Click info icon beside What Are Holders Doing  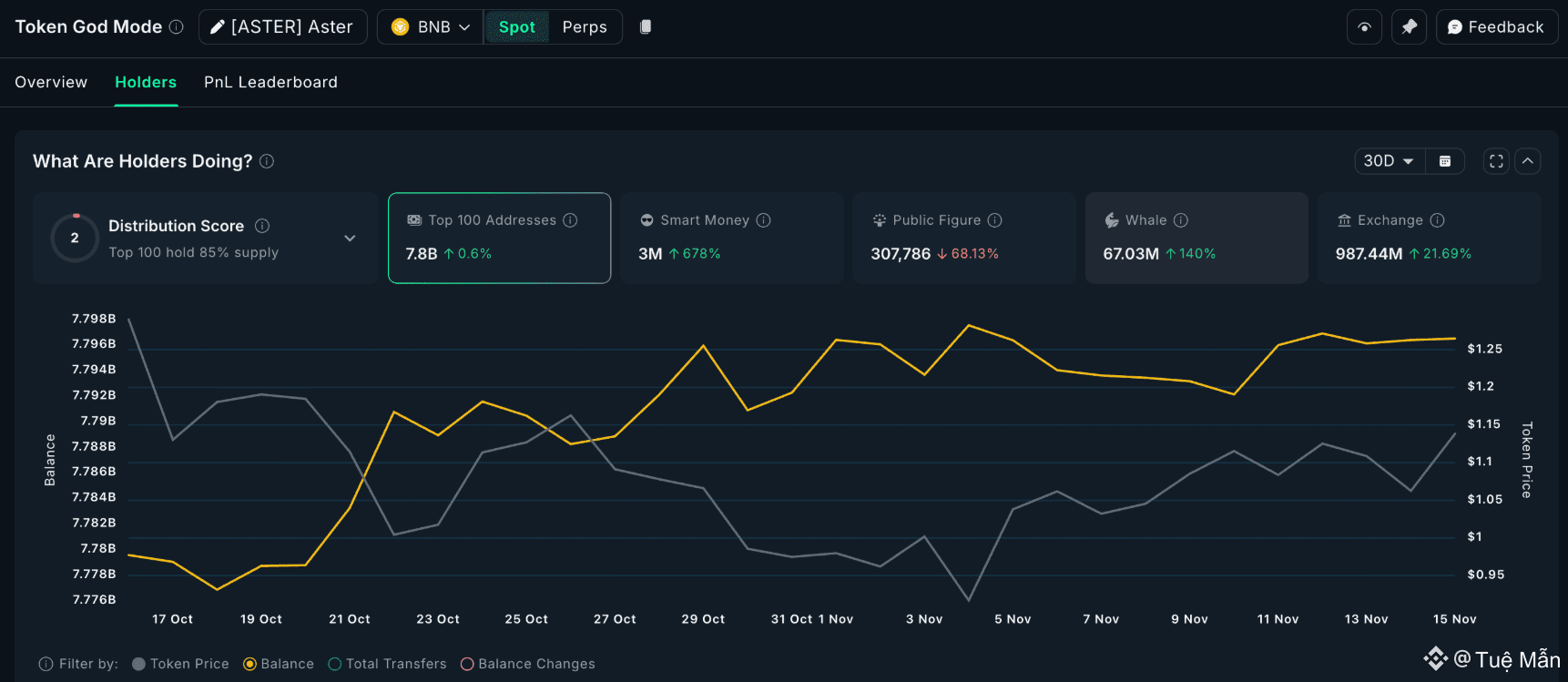[x=267, y=161]
